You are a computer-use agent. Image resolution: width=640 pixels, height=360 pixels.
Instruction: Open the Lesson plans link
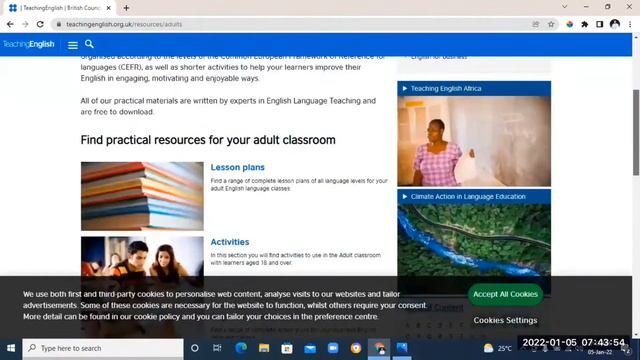(x=238, y=167)
